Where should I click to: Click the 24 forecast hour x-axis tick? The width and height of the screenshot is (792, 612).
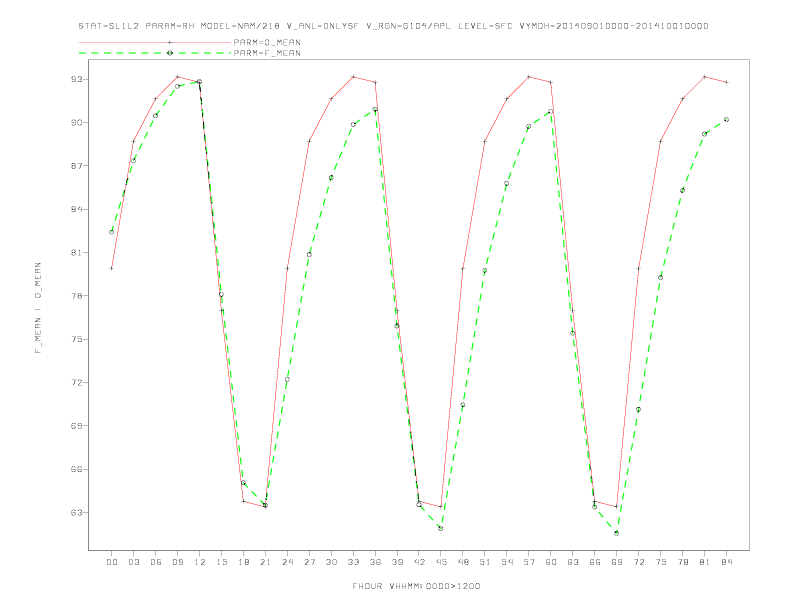coord(287,562)
